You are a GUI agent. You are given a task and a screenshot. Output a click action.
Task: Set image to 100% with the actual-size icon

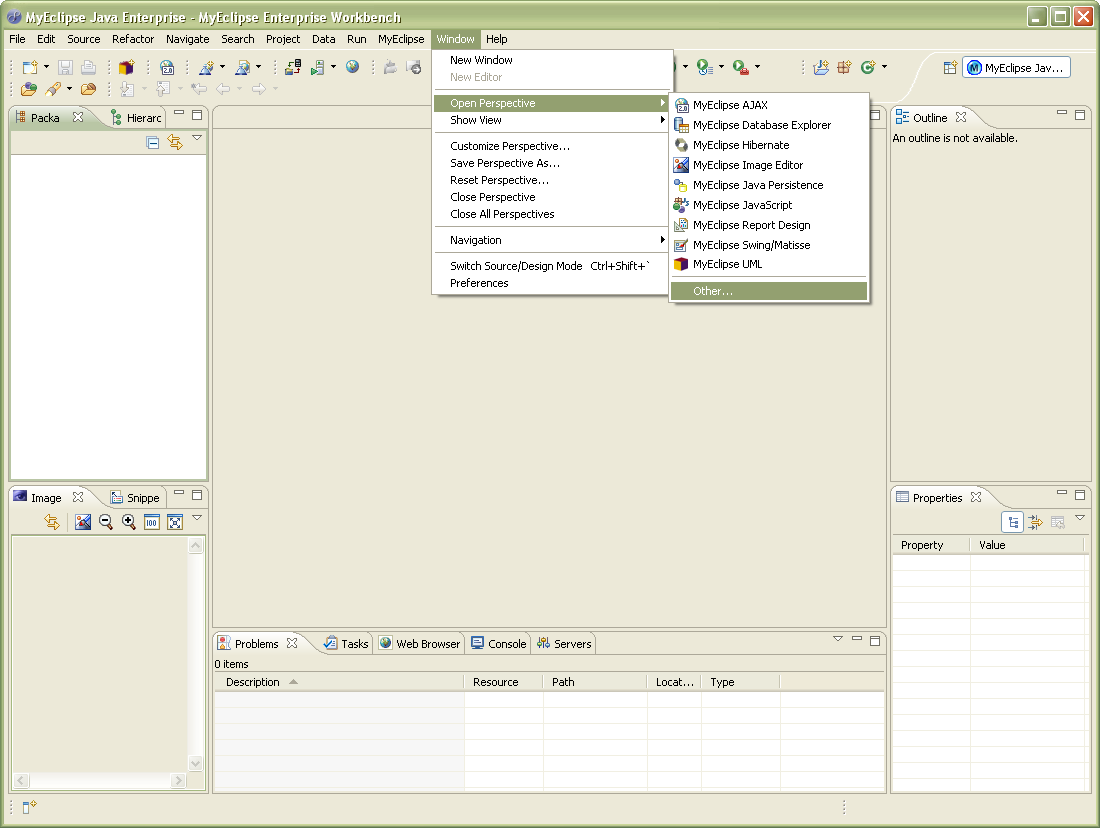click(x=151, y=521)
